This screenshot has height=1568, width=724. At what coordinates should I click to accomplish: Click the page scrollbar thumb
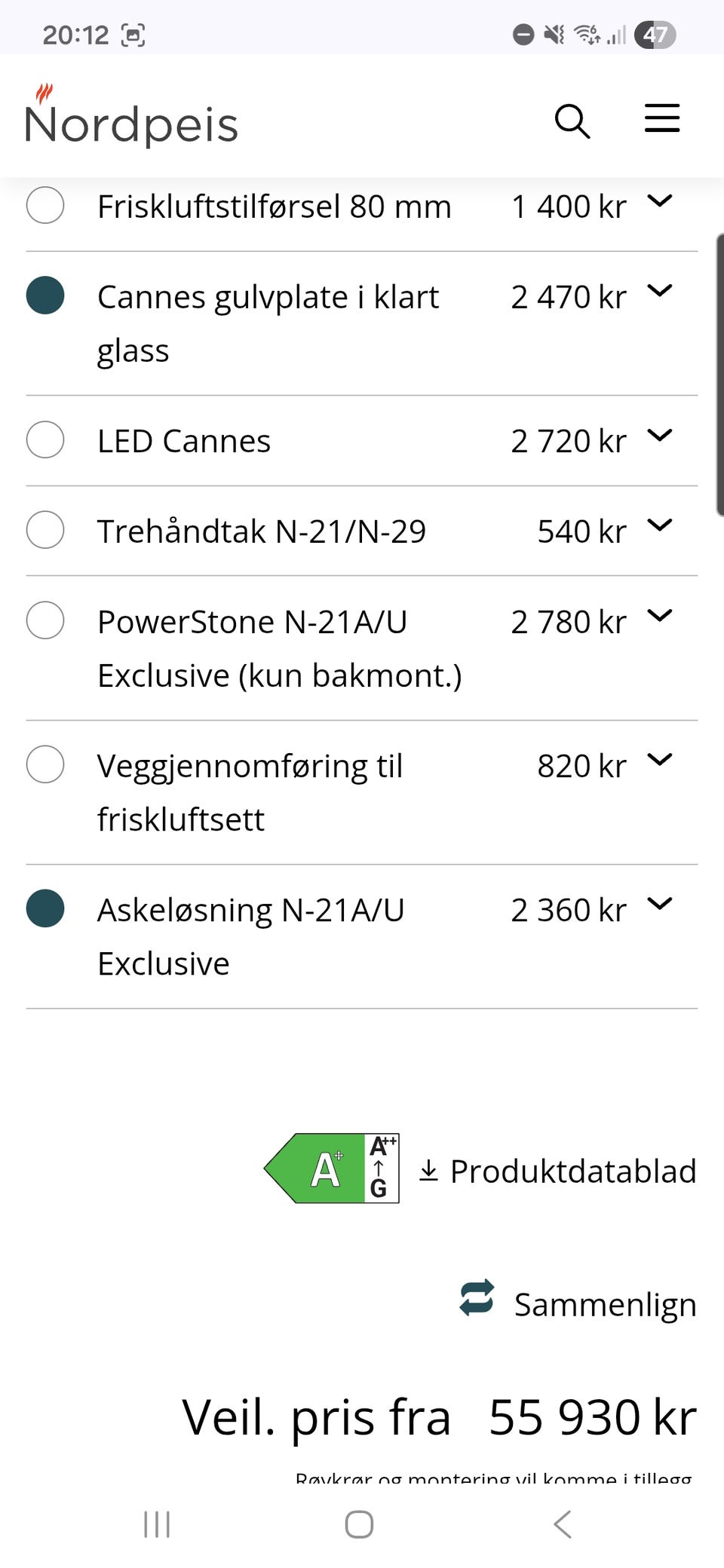click(x=719, y=375)
